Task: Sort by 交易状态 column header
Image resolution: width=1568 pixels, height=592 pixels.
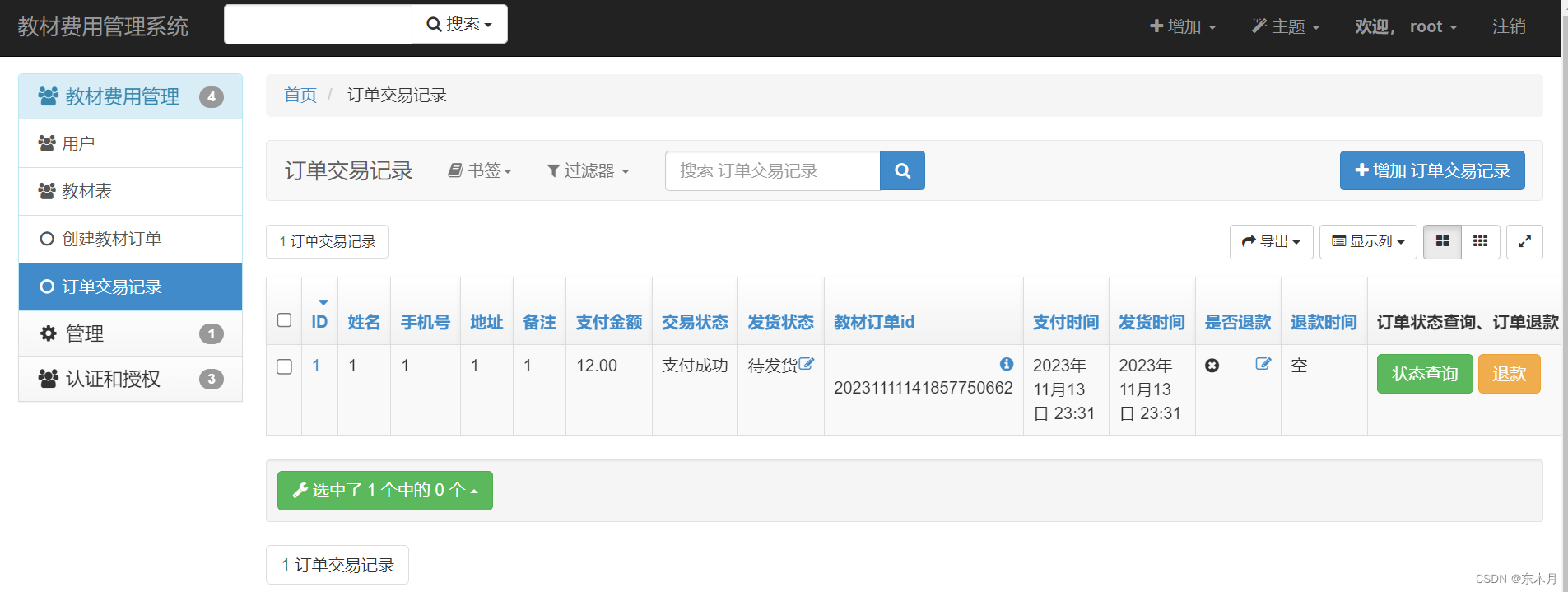Action: 695,322
